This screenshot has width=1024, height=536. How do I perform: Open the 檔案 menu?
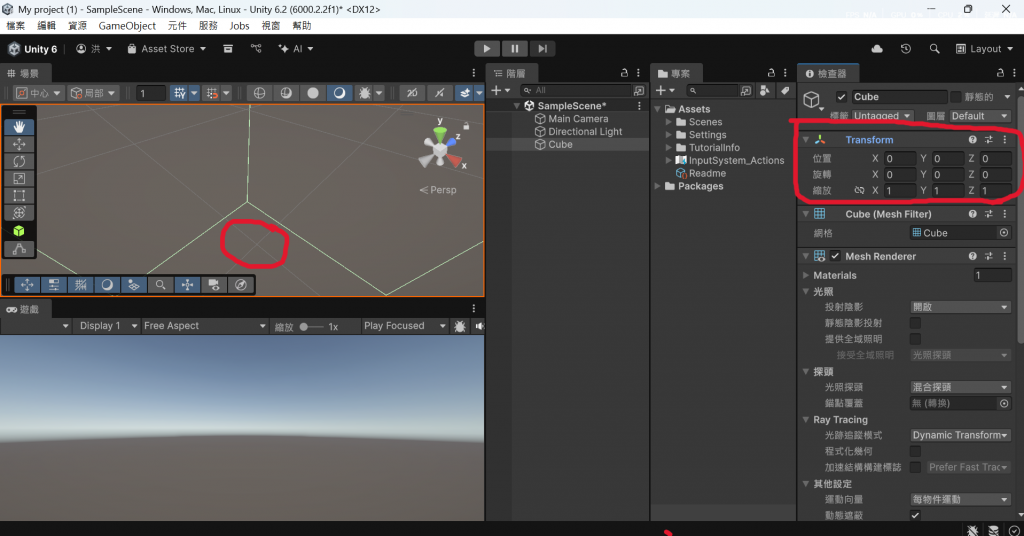[x=16, y=25]
